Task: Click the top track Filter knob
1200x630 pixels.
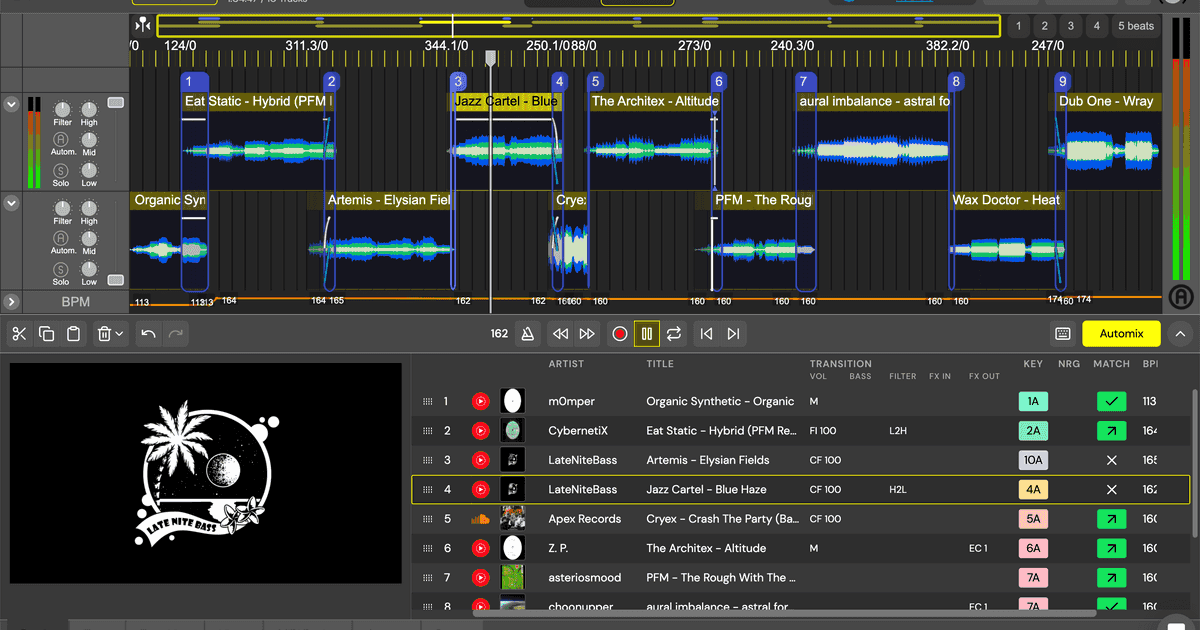Action: pos(62,108)
